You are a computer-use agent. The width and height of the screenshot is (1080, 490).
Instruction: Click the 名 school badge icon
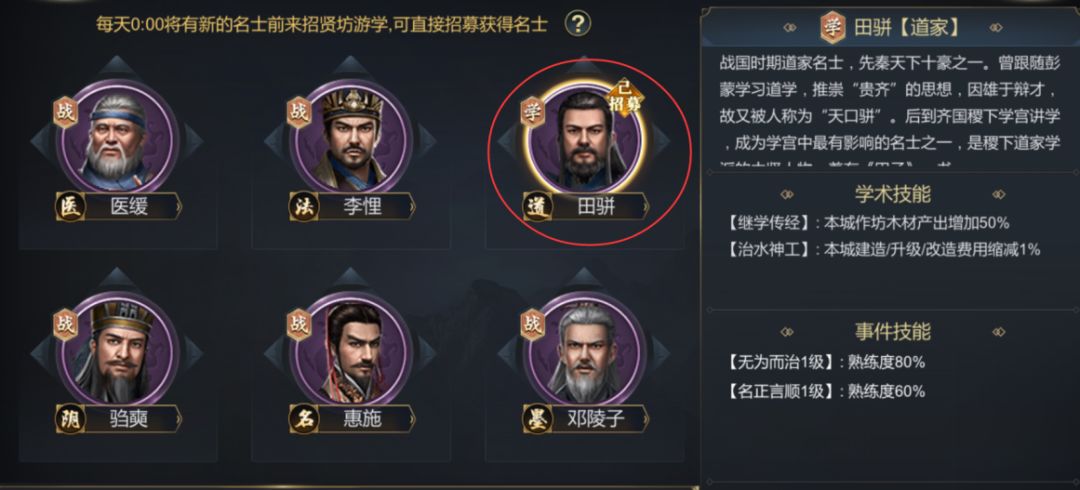click(302, 419)
